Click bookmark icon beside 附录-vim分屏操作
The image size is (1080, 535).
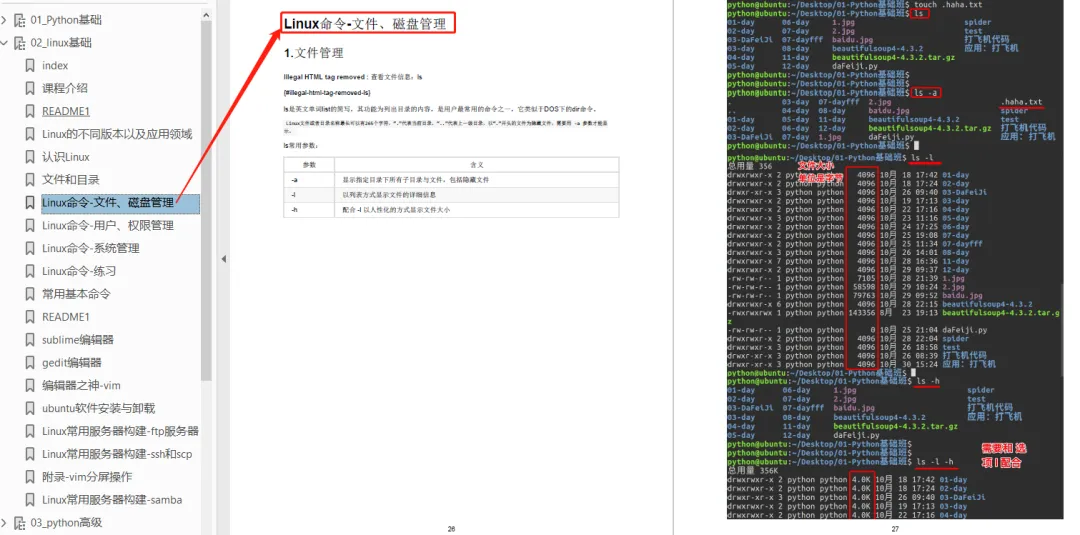(30, 477)
